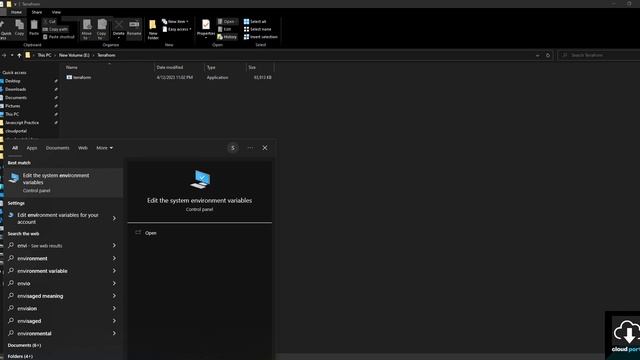Expand the envio suggestion arrow
This screenshot has height=360, width=640.
tap(114, 283)
